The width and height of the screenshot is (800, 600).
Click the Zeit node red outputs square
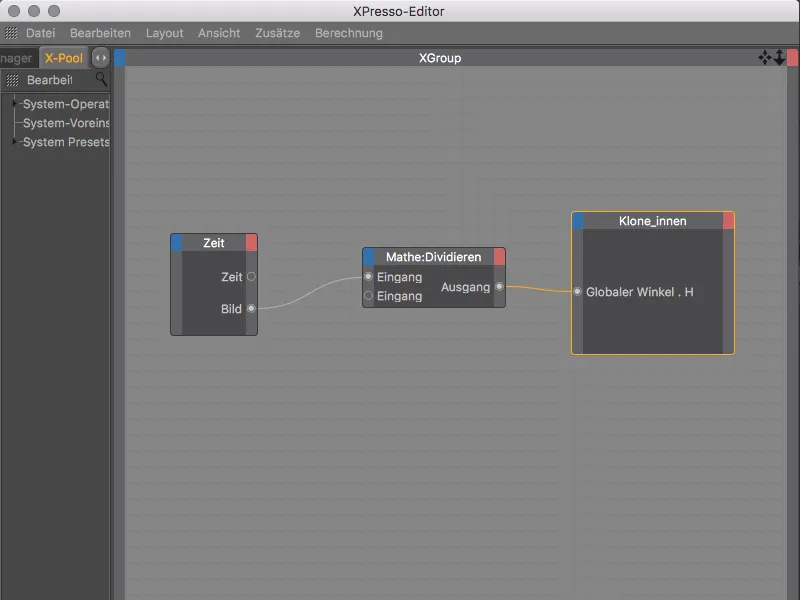(252, 243)
